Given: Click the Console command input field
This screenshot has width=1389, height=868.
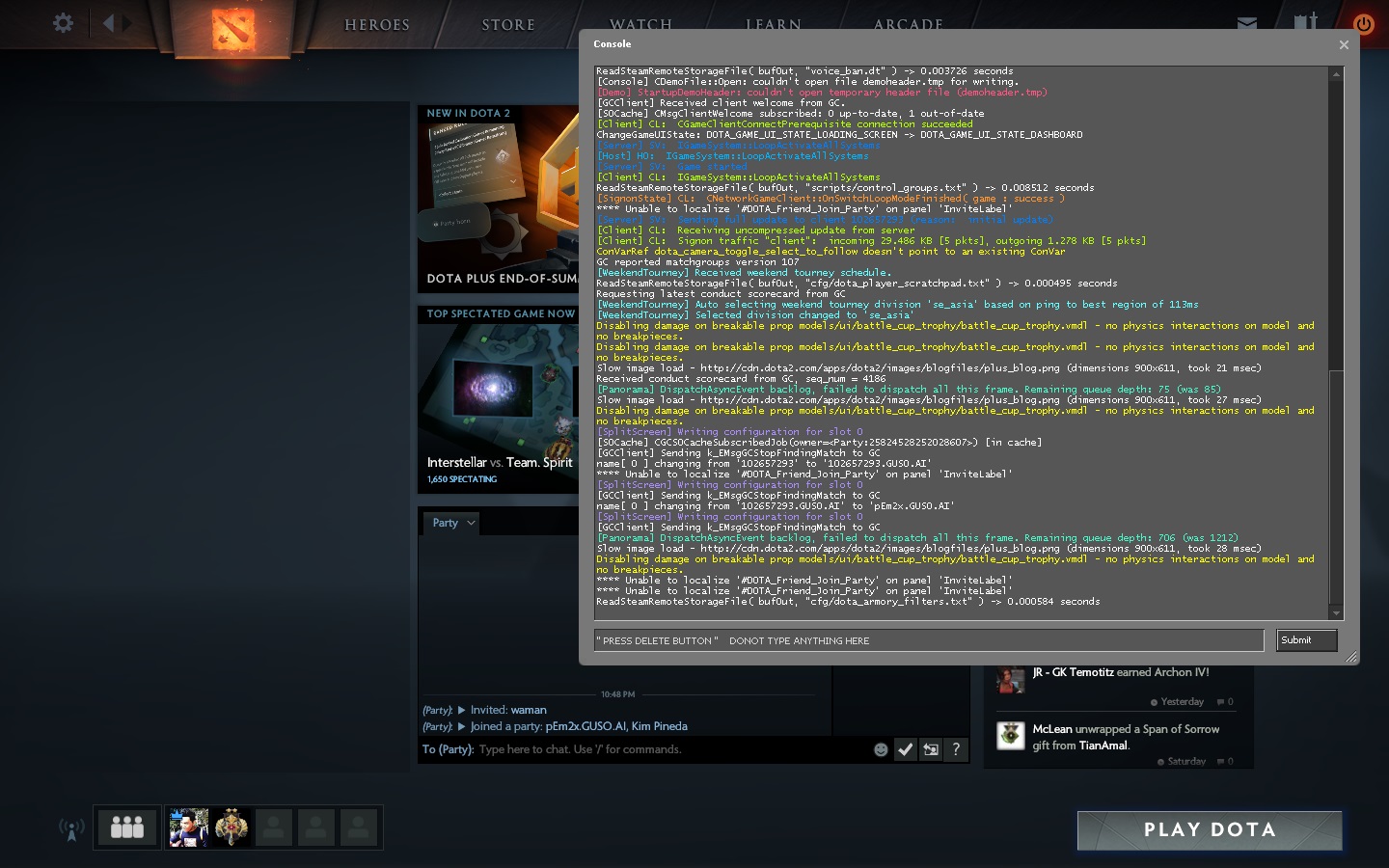Looking at the screenshot, I should coord(929,640).
